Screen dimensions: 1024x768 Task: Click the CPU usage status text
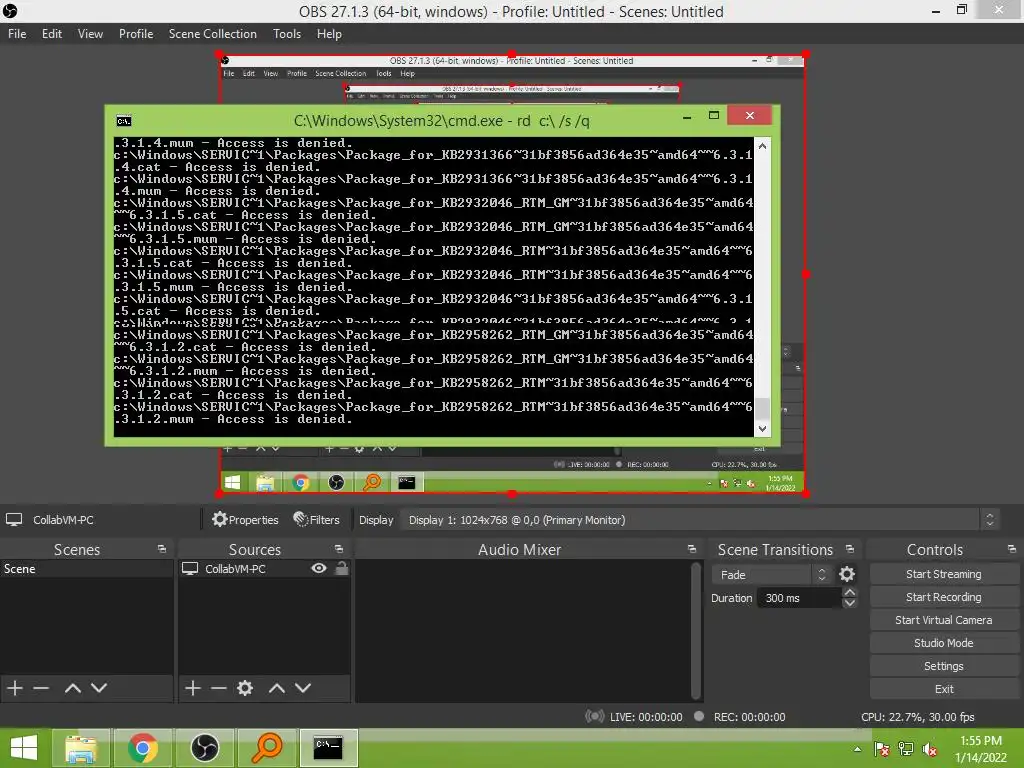click(918, 716)
